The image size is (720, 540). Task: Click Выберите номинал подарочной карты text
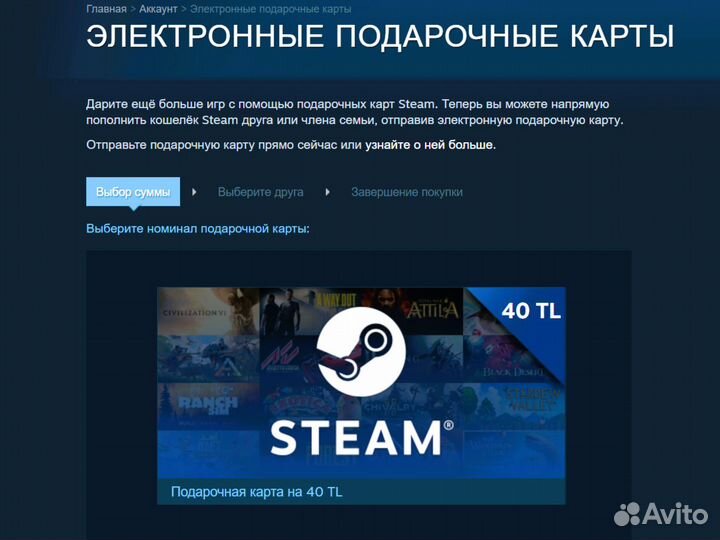coord(198,229)
